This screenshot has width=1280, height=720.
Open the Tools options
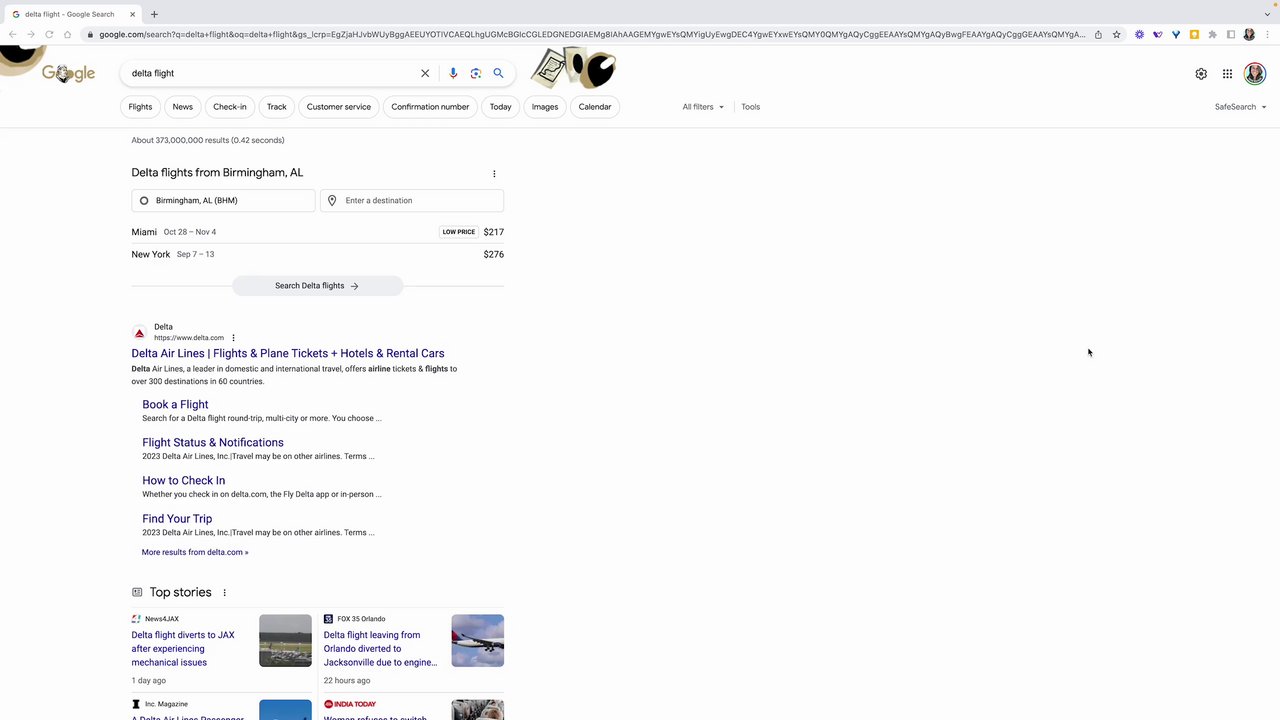pyautogui.click(x=750, y=107)
